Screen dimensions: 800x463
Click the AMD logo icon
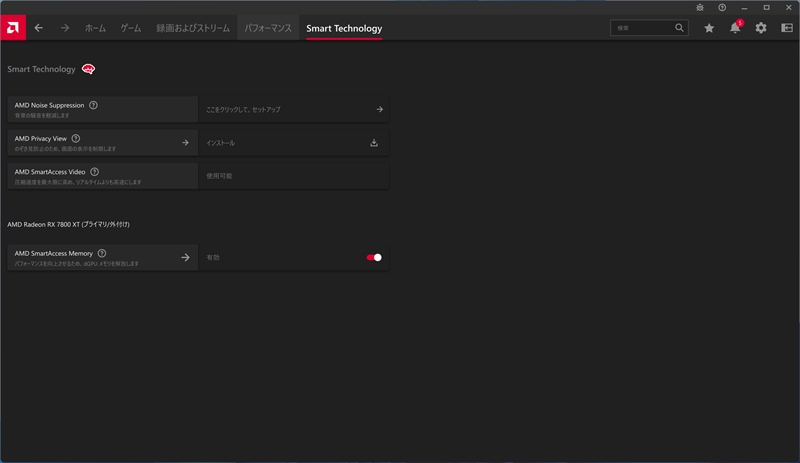pyautogui.click(x=13, y=28)
